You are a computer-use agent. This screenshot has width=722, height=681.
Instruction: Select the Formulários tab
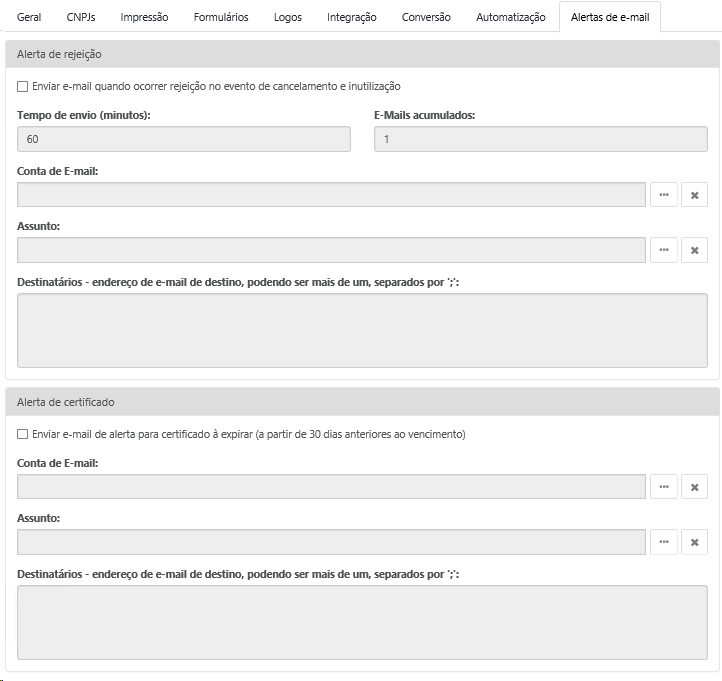click(221, 17)
